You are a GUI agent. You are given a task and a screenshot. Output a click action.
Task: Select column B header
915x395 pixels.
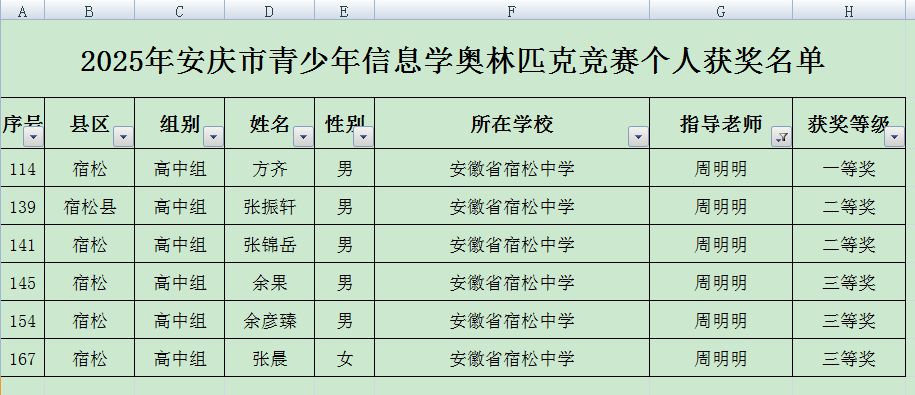point(89,11)
